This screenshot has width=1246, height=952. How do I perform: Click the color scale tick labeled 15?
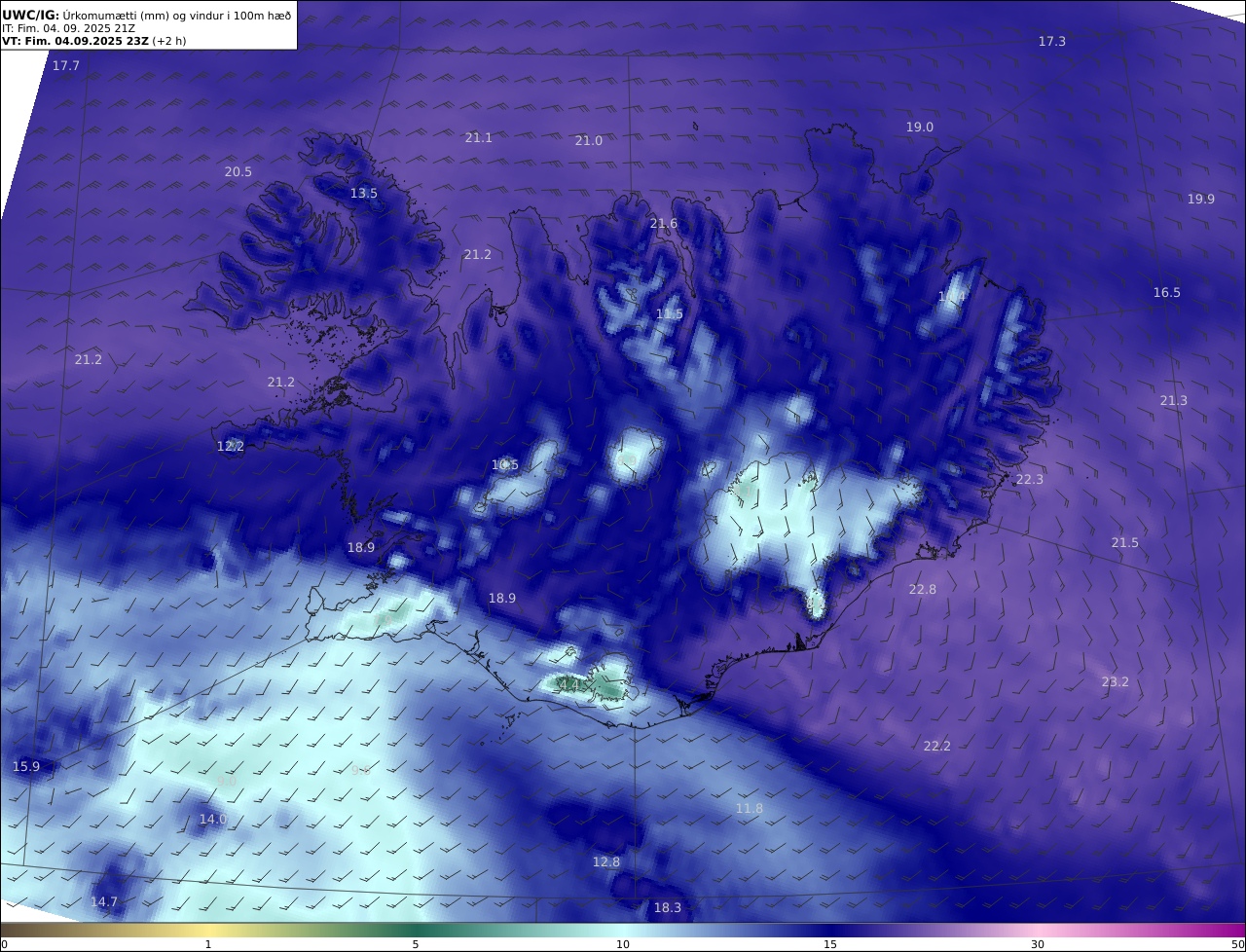click(x=830, y=945)
